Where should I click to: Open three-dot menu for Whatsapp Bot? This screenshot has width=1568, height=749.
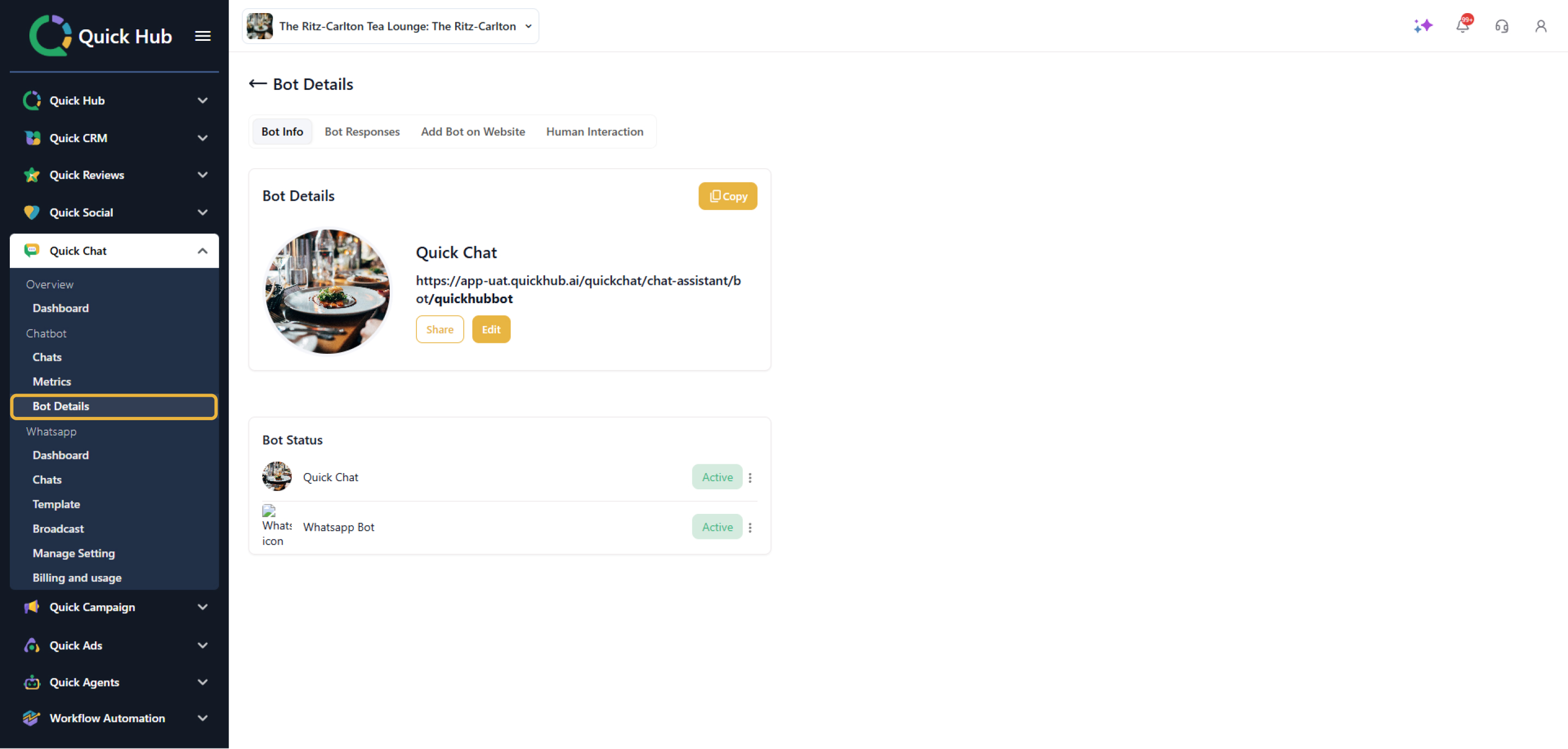pos(750,527)
